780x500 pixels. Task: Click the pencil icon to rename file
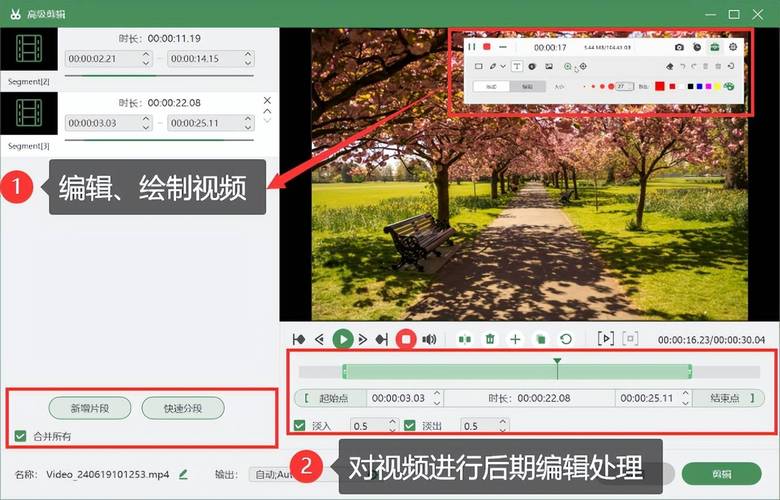tap(183, 474)
